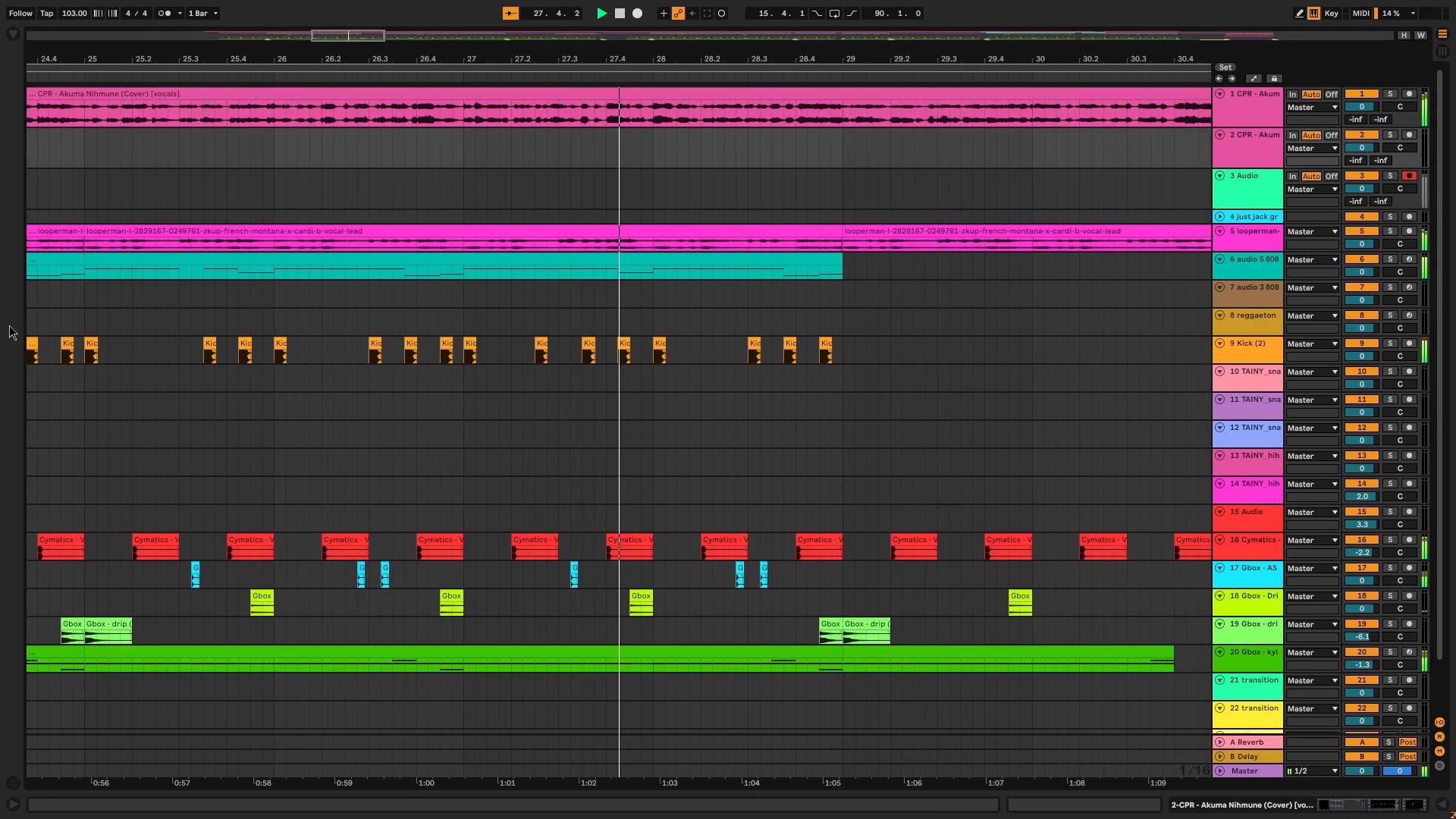Open the MIDI map mode switch
This screenshot has height=819, width=1456.
point(1361,13)
